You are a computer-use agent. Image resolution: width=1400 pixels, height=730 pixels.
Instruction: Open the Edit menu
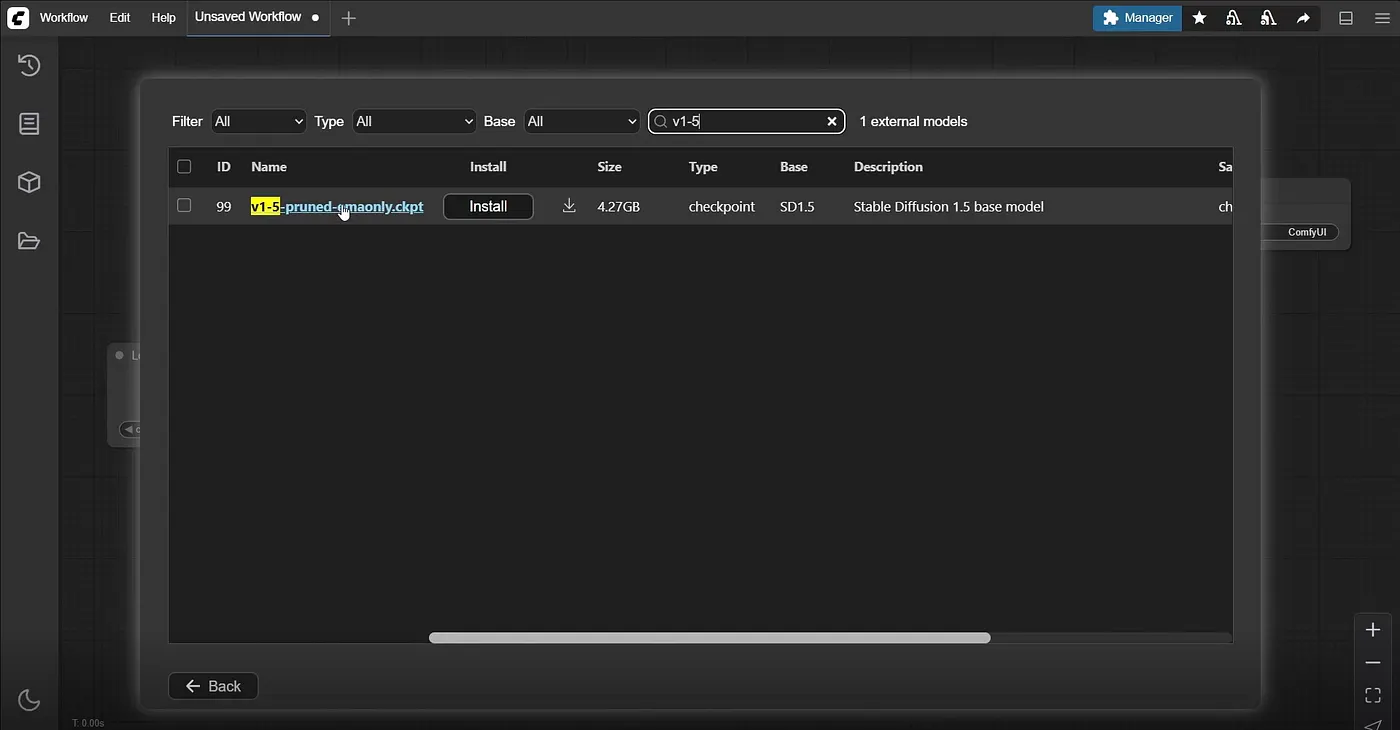click(120, 18)
